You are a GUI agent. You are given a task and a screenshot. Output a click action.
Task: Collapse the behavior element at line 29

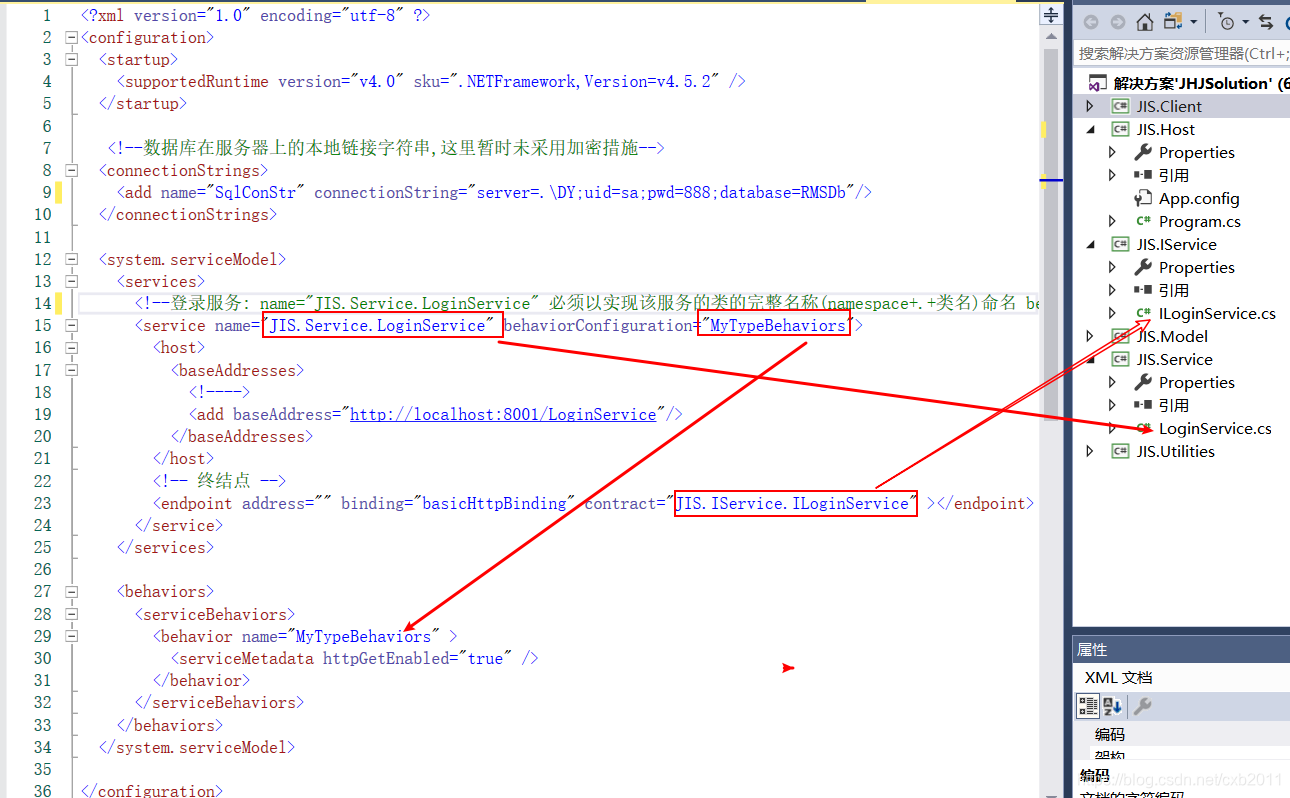71,636
